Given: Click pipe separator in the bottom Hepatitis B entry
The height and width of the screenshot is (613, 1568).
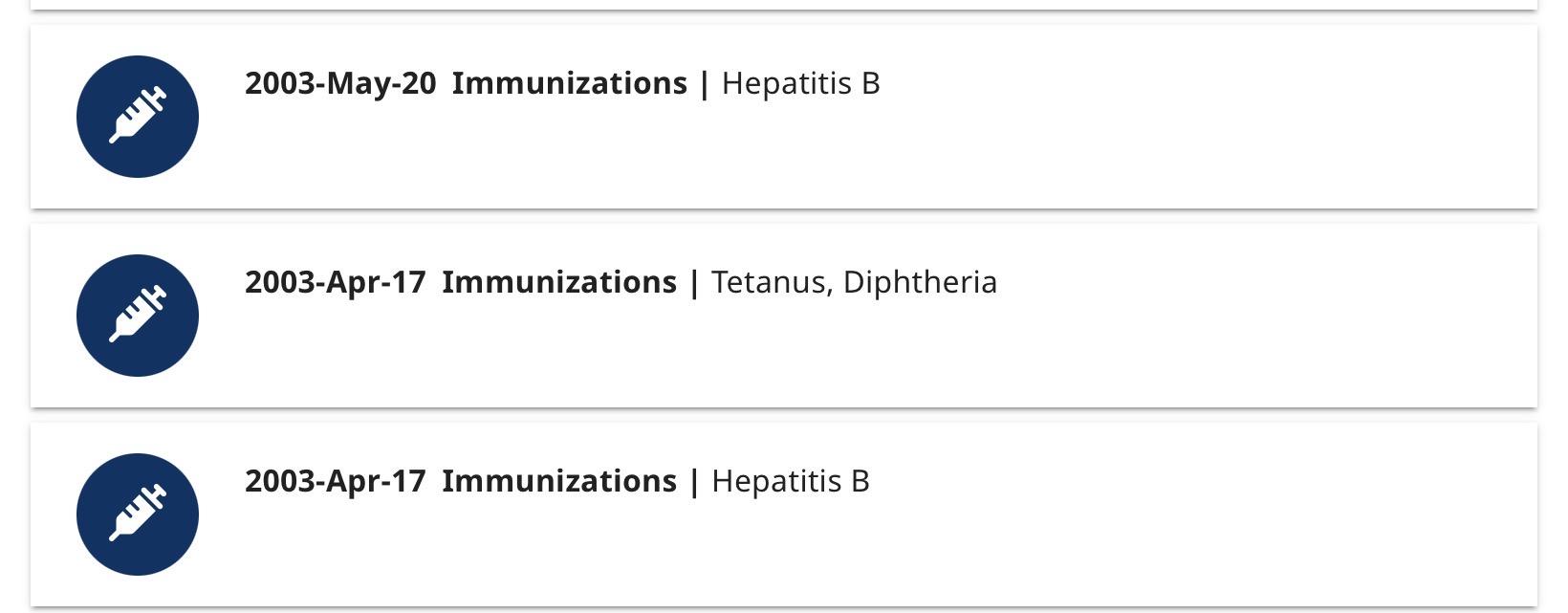Looking at the screenshot, I should coord(694,481).
